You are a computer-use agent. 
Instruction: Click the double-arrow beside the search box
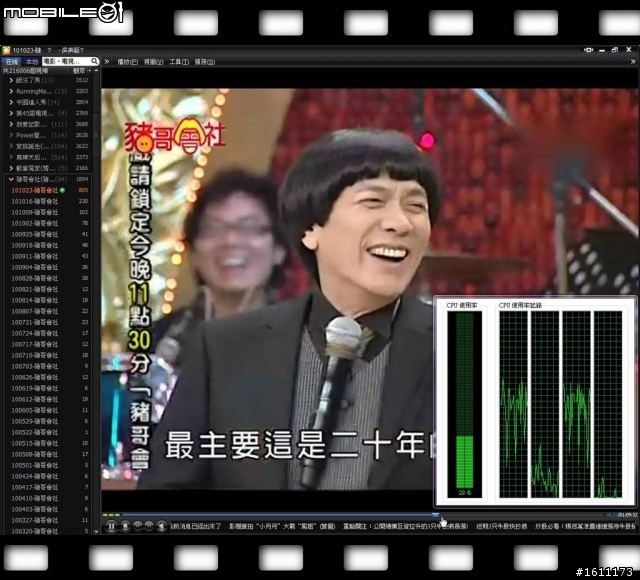click(x=107, y=62)
